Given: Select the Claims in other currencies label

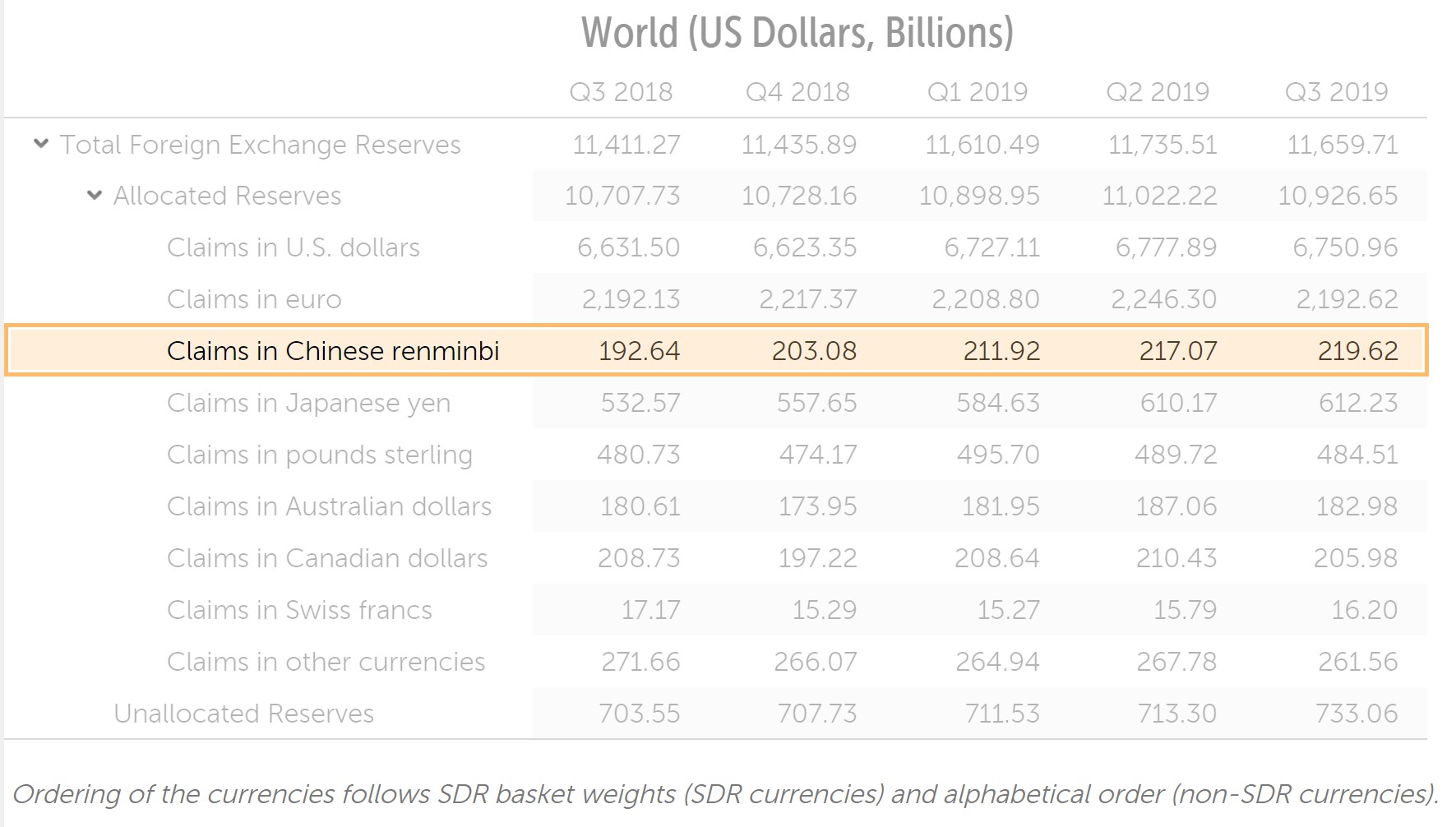Looking at the screenshot, I should point(326,662).
